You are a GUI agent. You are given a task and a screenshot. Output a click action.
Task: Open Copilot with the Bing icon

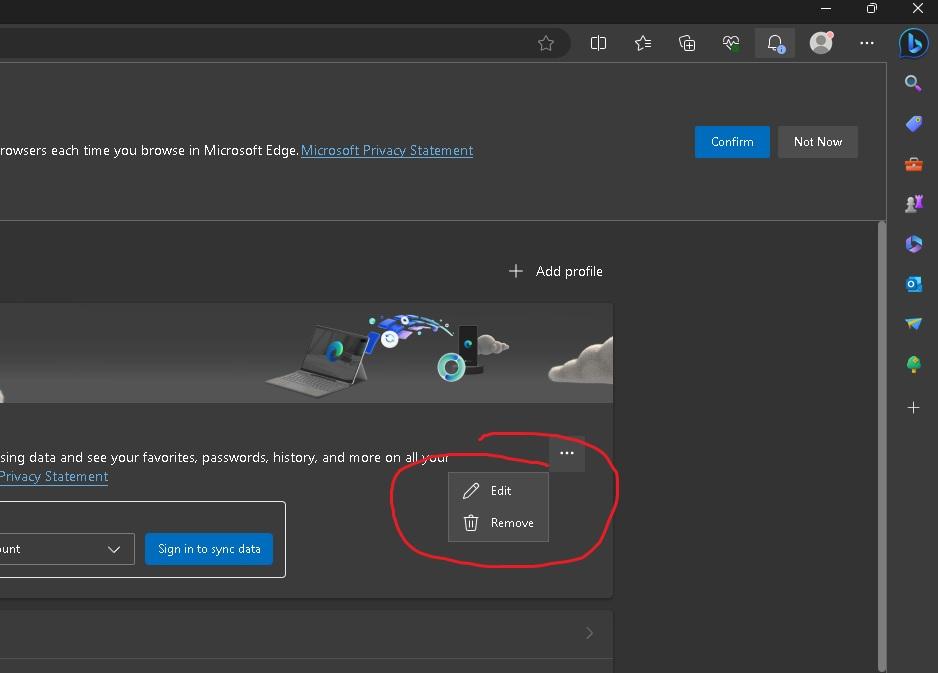[x=914, y=43]
